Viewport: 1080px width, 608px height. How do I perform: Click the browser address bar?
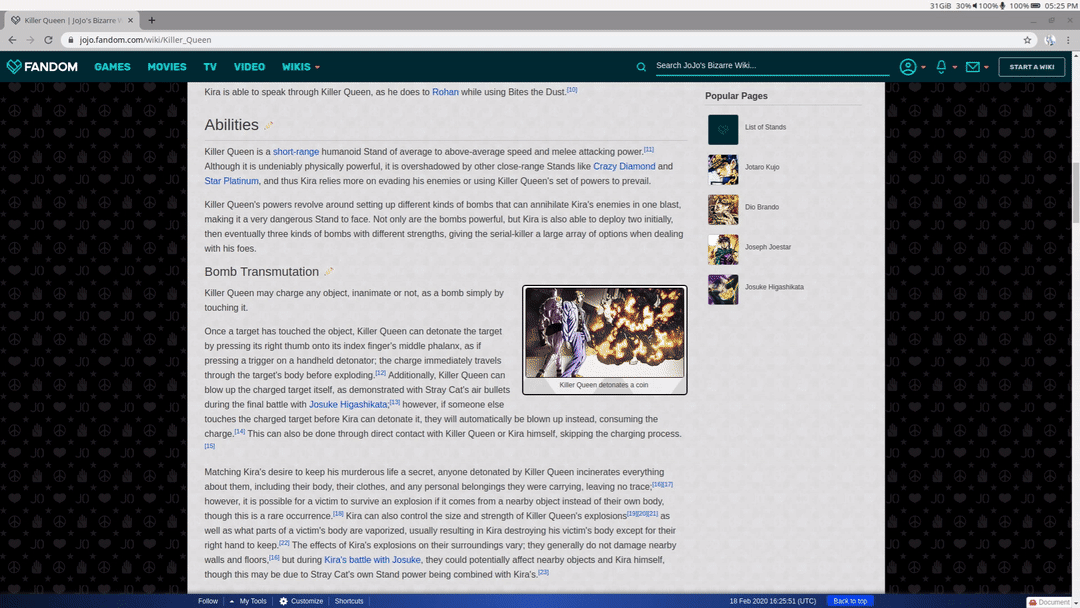(546, 40)
